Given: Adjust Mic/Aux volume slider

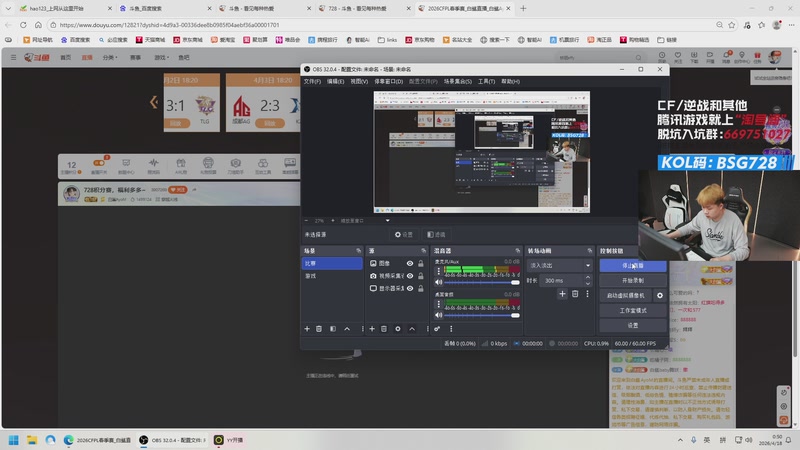Looking at the screenshot, I should point(482,282).
